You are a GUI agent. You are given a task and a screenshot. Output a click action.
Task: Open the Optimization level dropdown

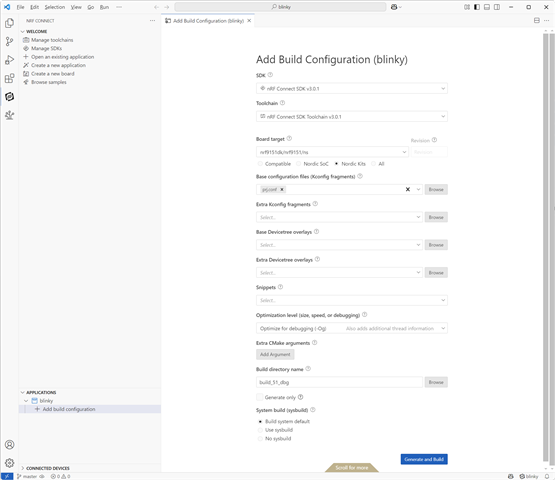[x=352, y=328]
